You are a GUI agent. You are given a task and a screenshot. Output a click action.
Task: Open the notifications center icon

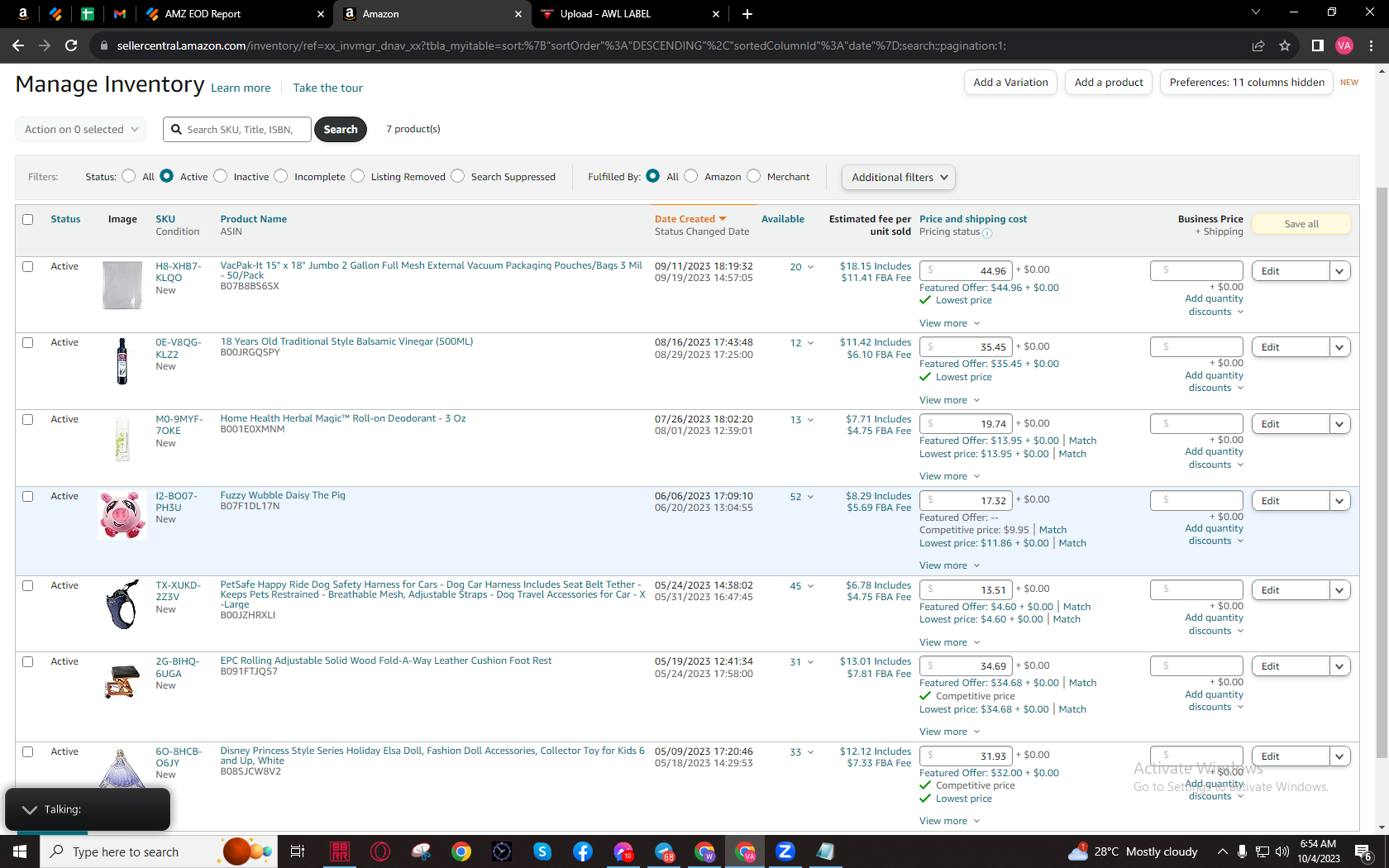pos(1364,851)
